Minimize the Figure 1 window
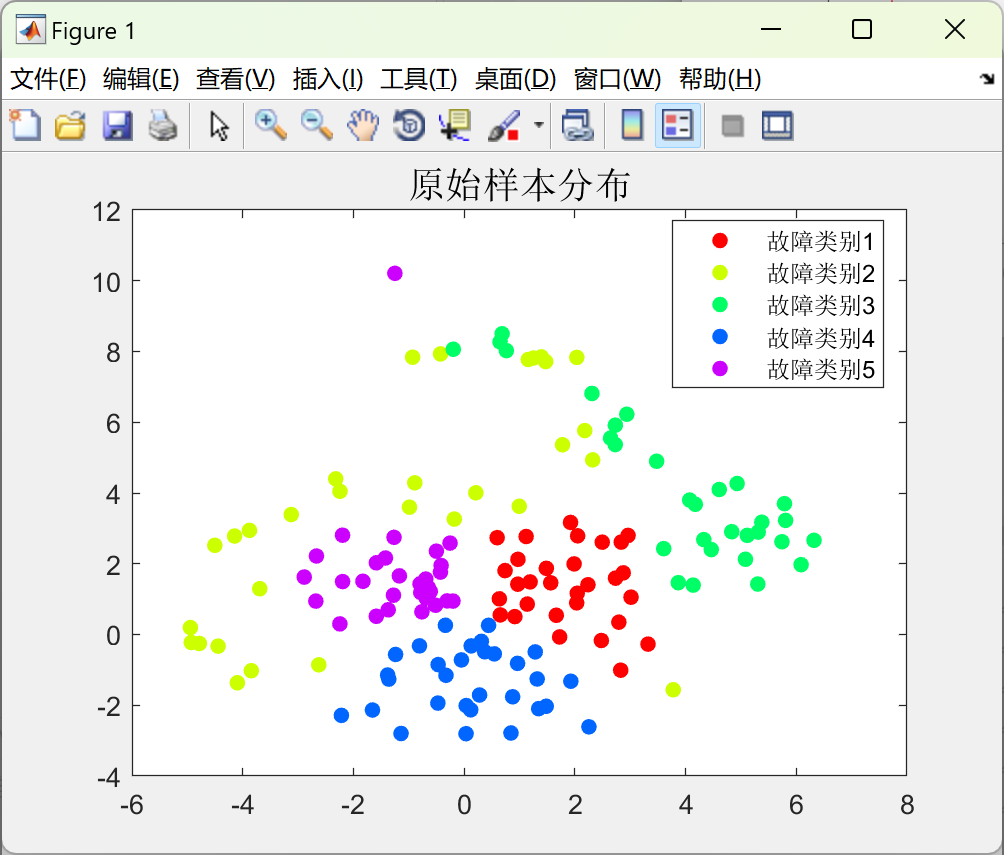Image resolution: width=1004 pixels, height=855 pixels. point(771,29)
